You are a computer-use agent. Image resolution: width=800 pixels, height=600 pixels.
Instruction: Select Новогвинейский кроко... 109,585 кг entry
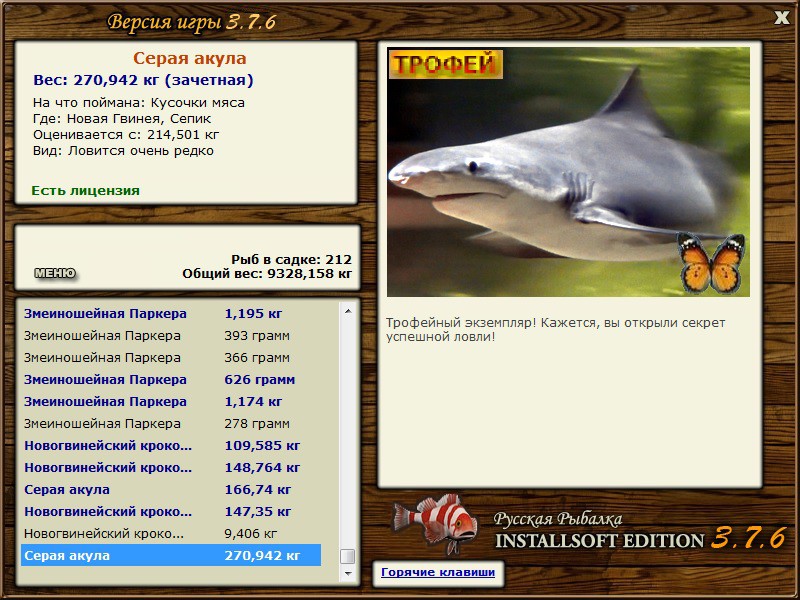pos(171,445)
